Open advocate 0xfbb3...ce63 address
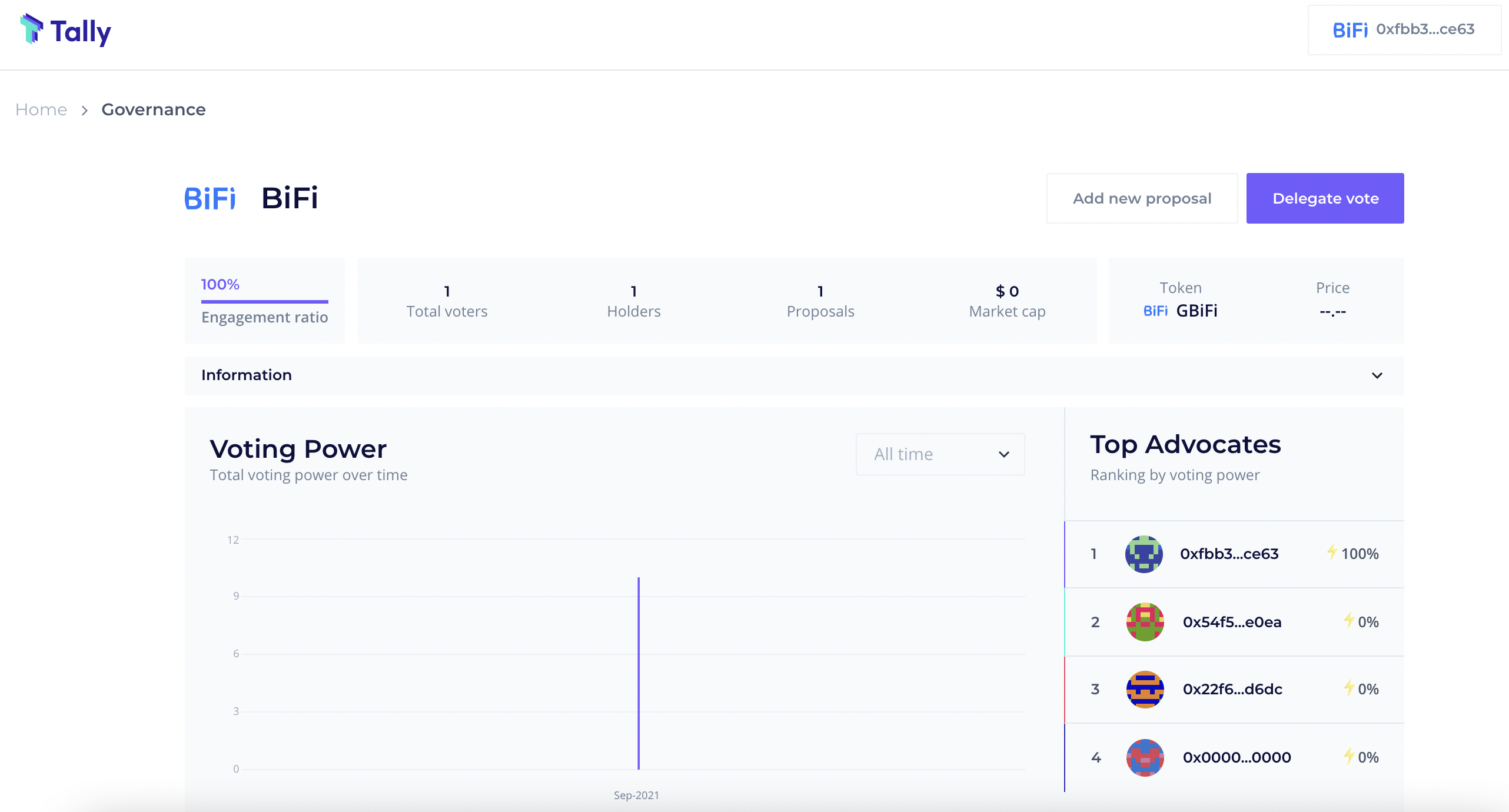Screen dimensions: 1509x812 point(1229,554)
